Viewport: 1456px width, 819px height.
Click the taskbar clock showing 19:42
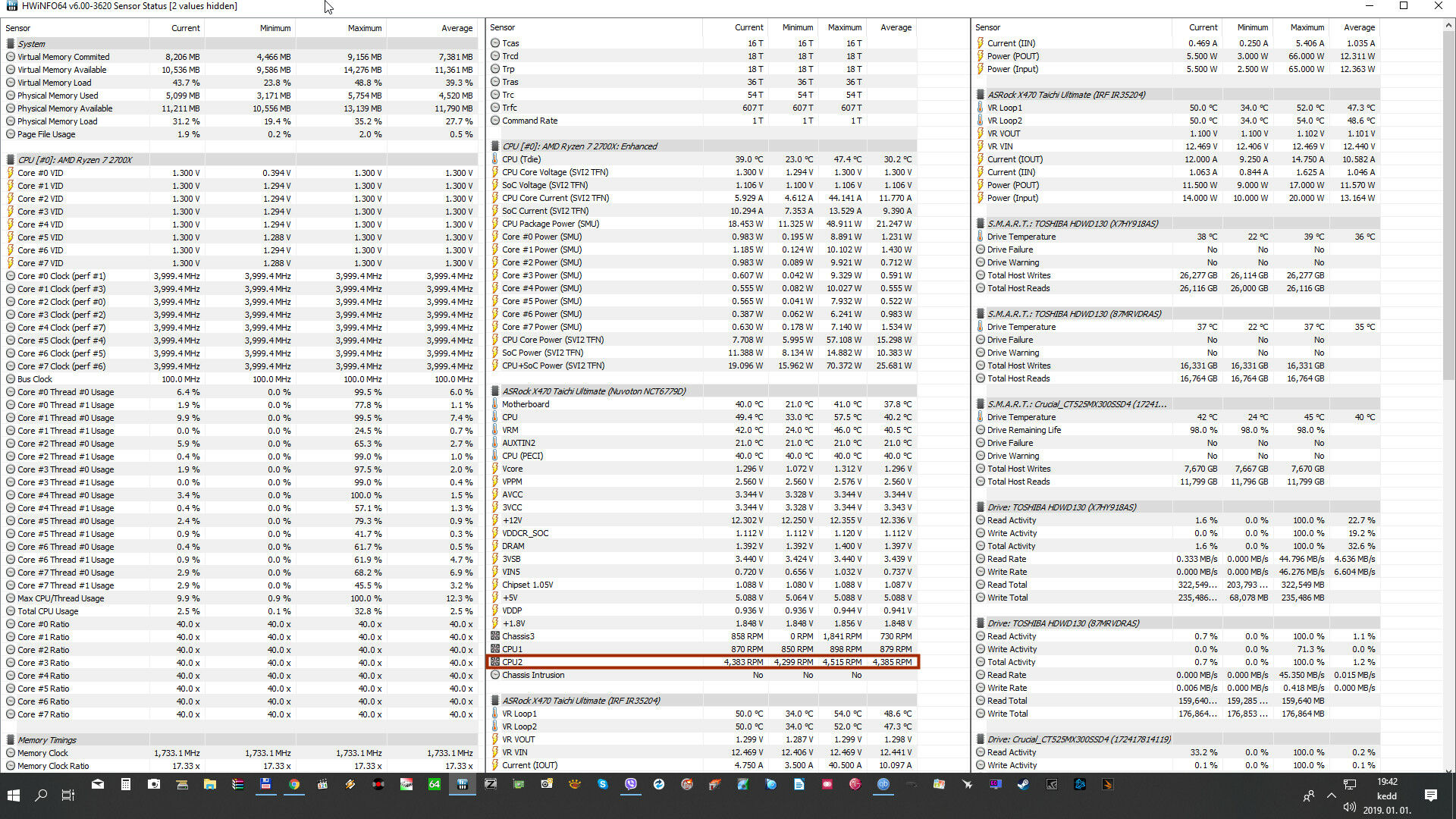click(1387, 795)
